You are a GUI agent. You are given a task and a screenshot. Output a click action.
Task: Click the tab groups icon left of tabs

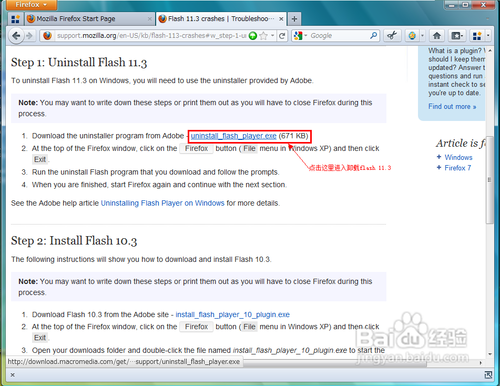tap(15, 19)
